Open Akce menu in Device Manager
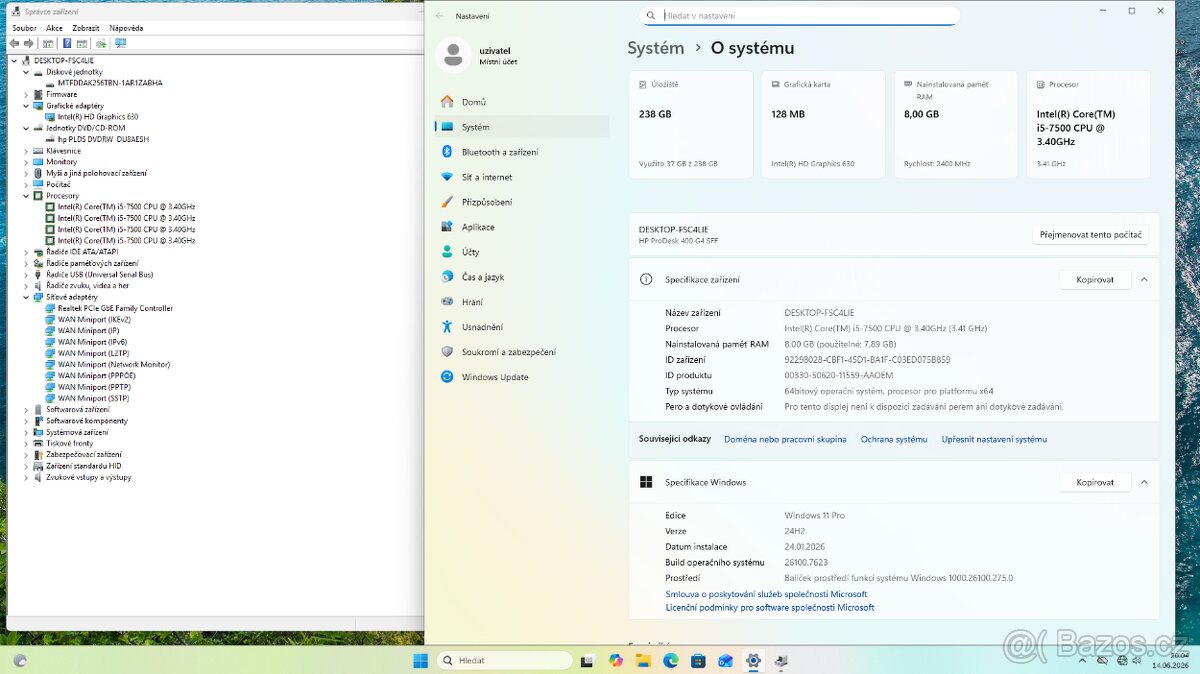 click(x=54, y=28)
